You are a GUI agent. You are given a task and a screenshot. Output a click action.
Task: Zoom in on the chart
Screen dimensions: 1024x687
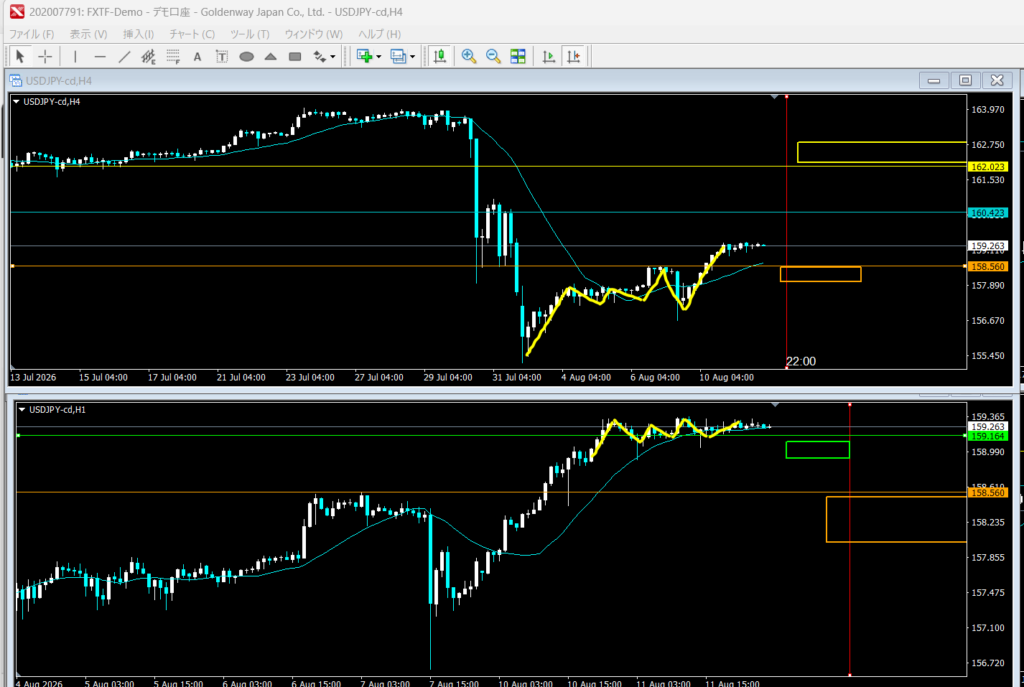(x=468, y=57)
